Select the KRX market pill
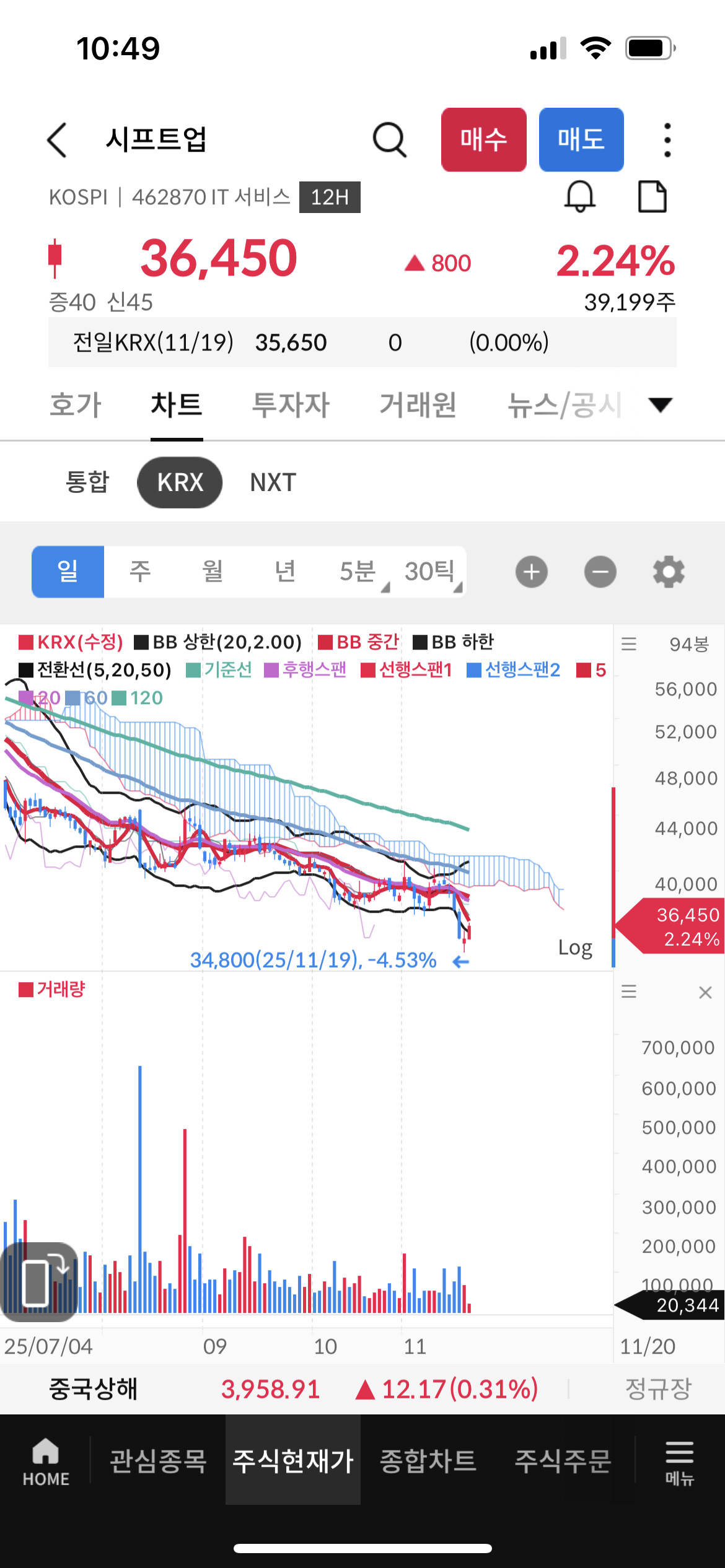The height and width of the screenshot is (1568, 725). click(180, 482)
